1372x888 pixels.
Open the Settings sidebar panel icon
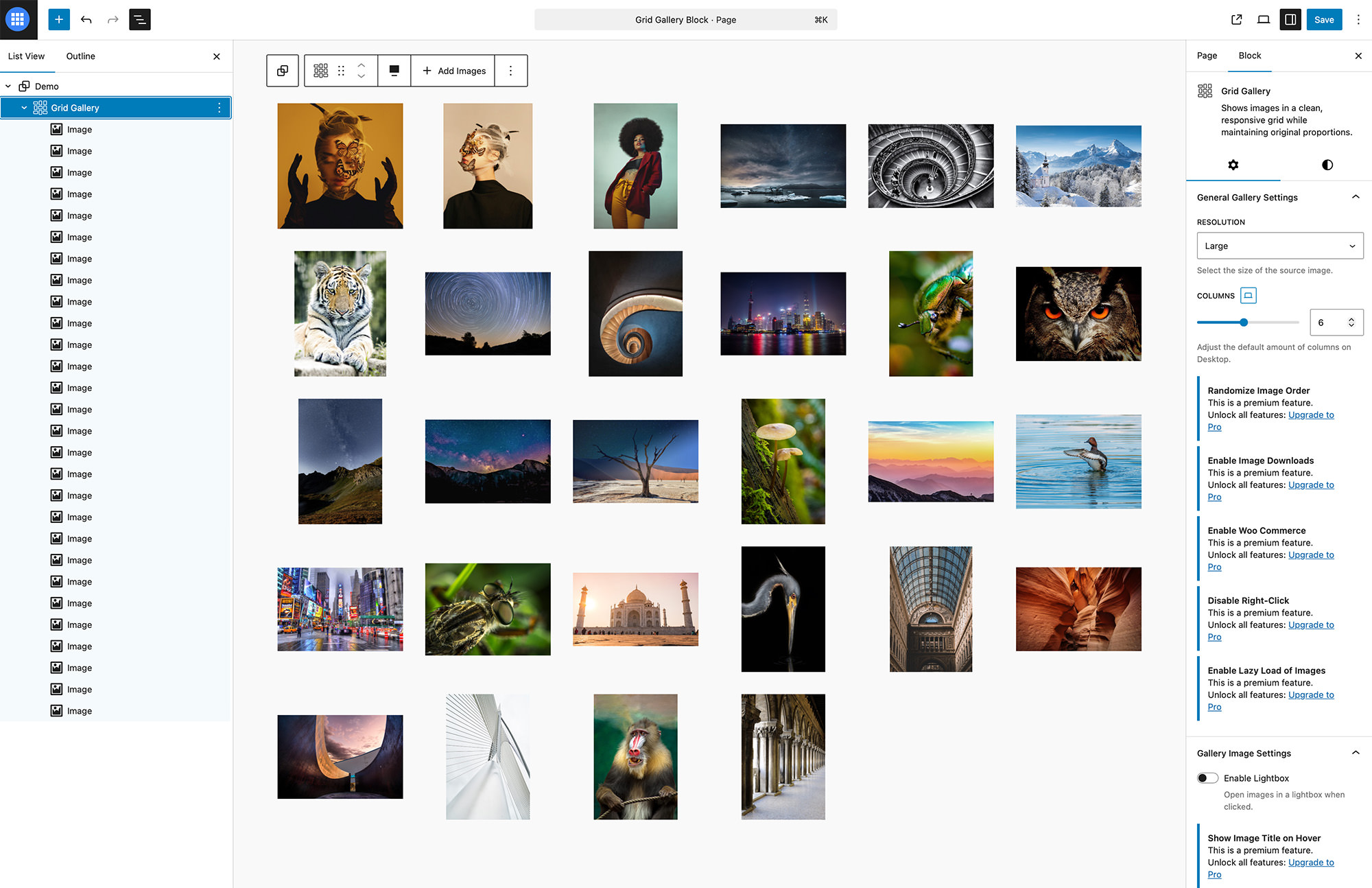1290,19
